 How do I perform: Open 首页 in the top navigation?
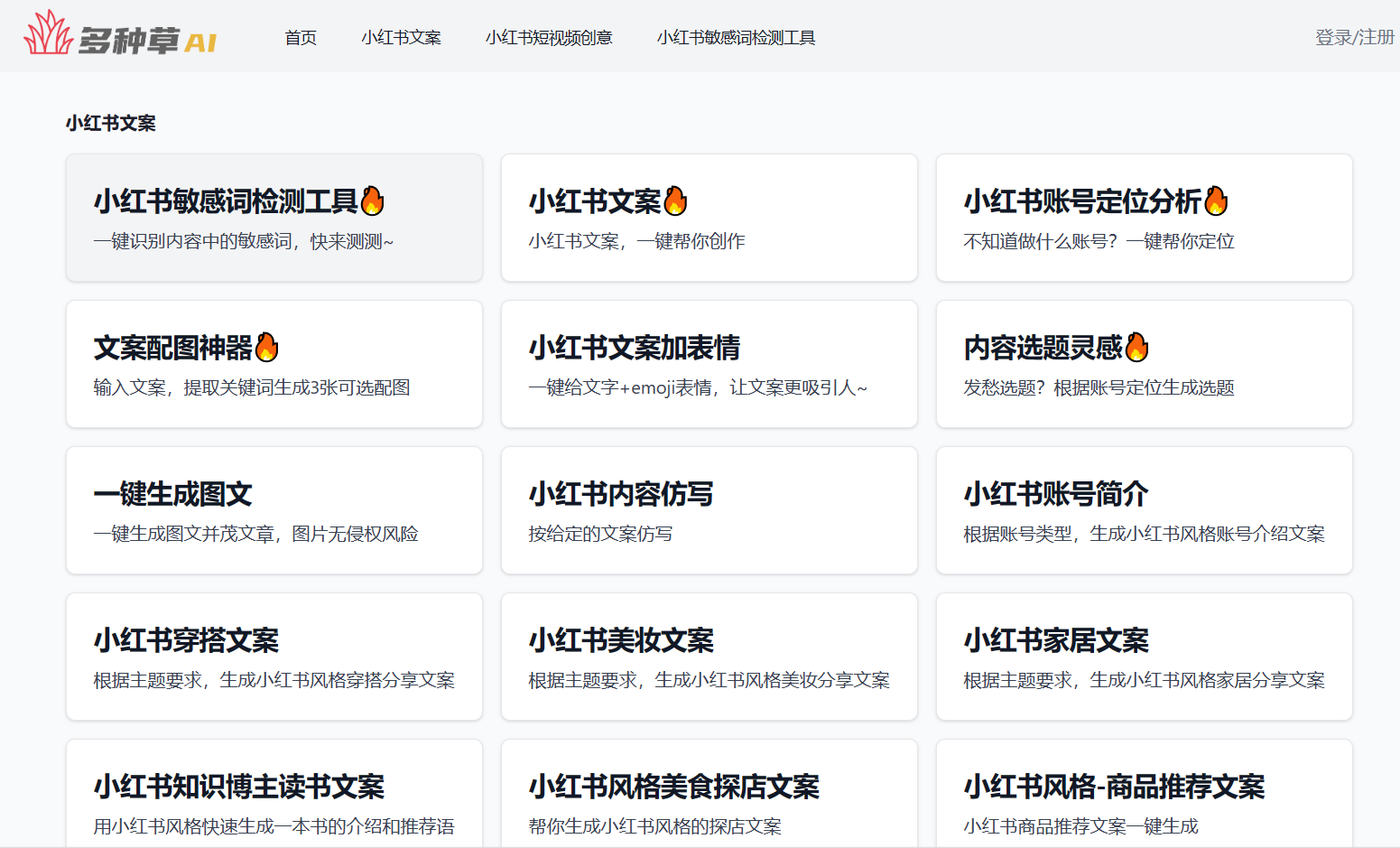(x=301, y=38)
